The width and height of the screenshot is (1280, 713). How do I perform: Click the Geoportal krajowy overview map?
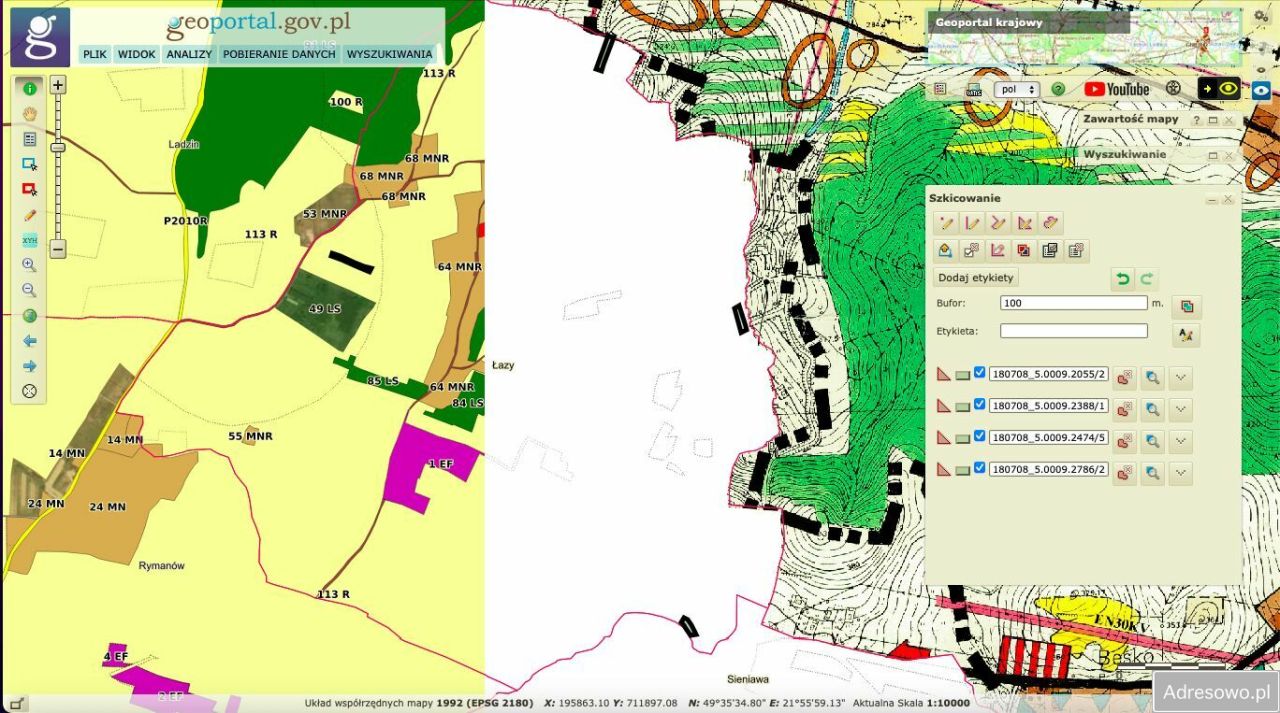1086,37
